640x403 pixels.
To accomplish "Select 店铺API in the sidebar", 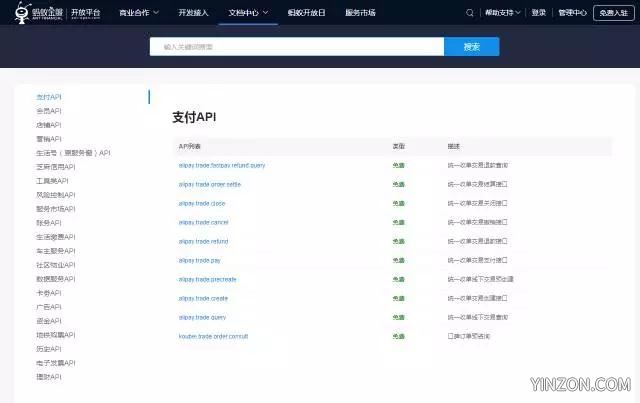I will pyautogui.click(x=49, y=125).
